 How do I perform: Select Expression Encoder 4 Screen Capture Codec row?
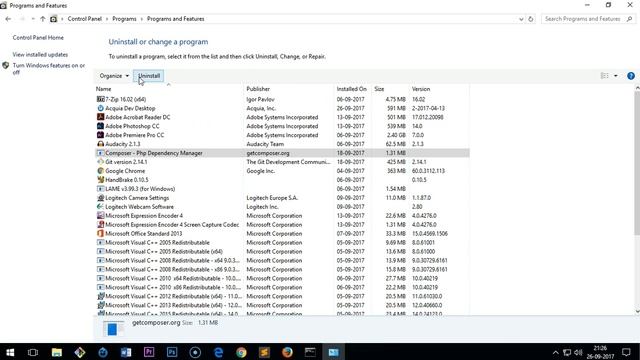pos(282,225)
